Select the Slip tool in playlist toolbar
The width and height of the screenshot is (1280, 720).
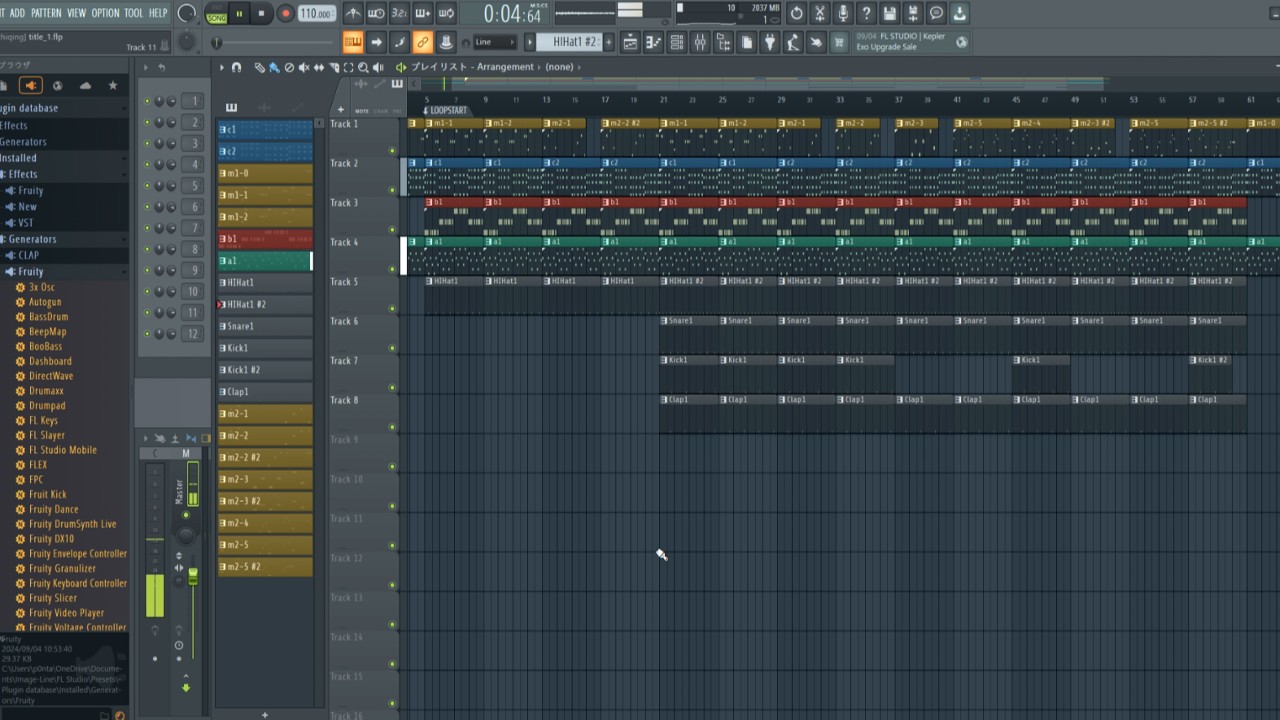point(319,67)
